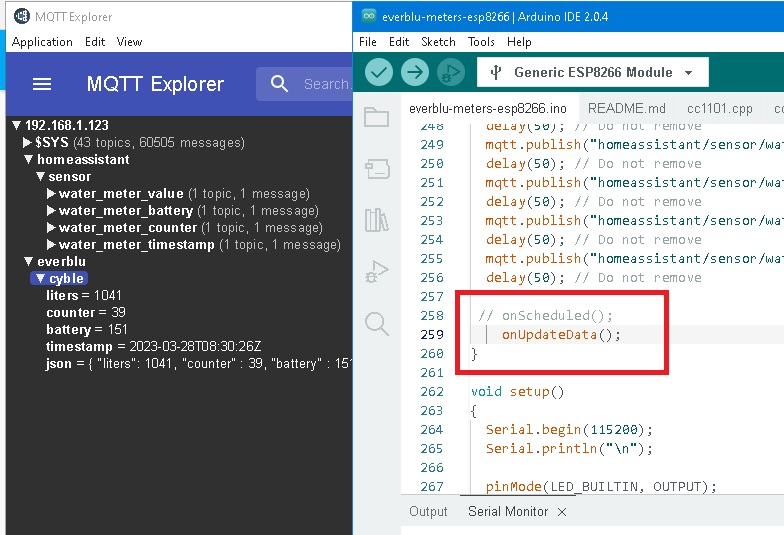Close the Serial Monitor tab

click(562, 512)
